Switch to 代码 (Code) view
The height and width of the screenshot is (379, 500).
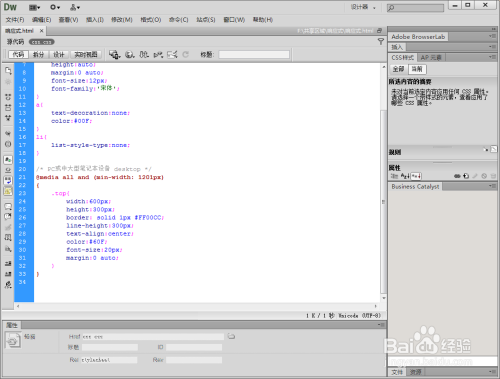click(x=18, y=55)
